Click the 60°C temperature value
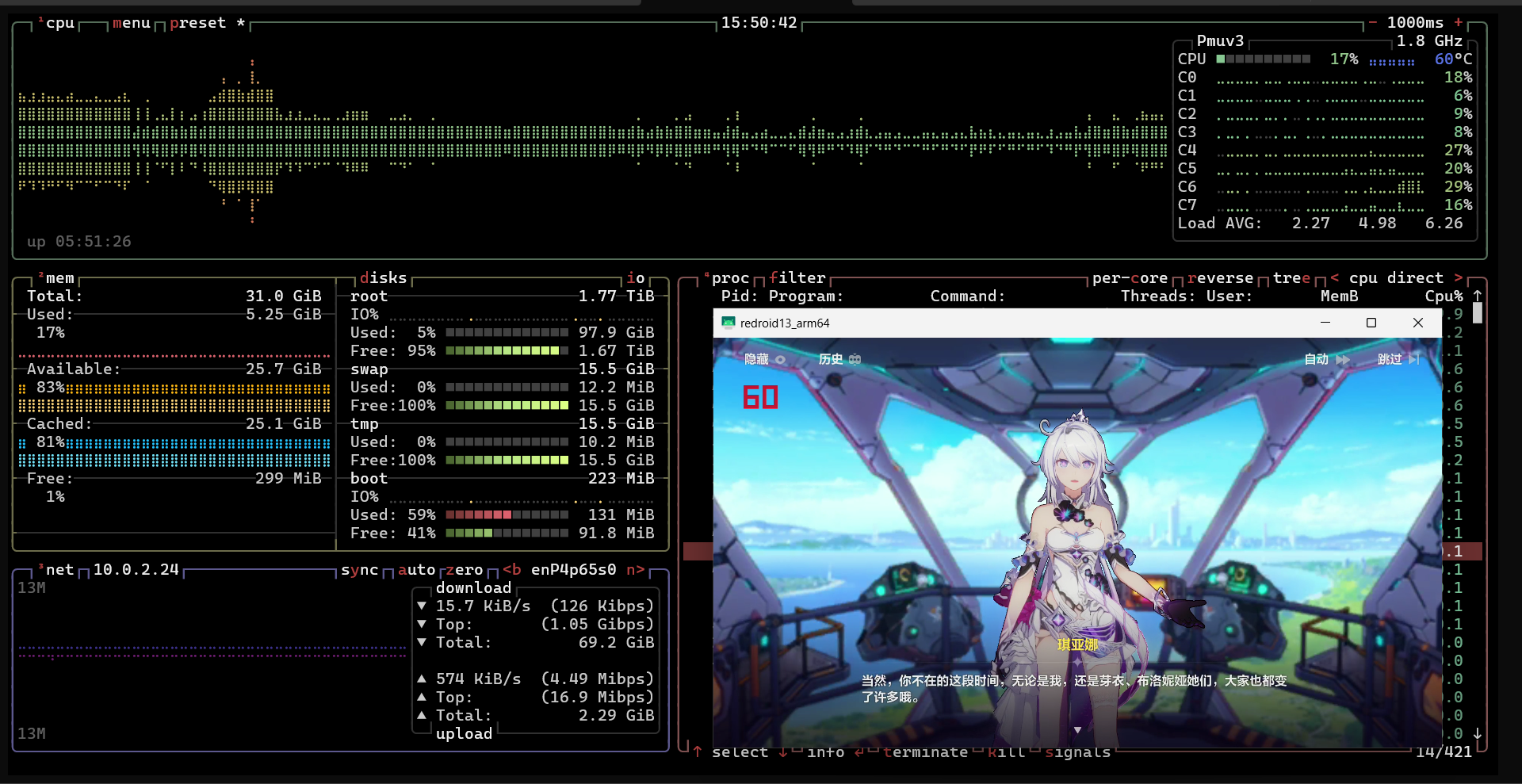Screen dimensions: 1522x784 tap(1454, 59)
